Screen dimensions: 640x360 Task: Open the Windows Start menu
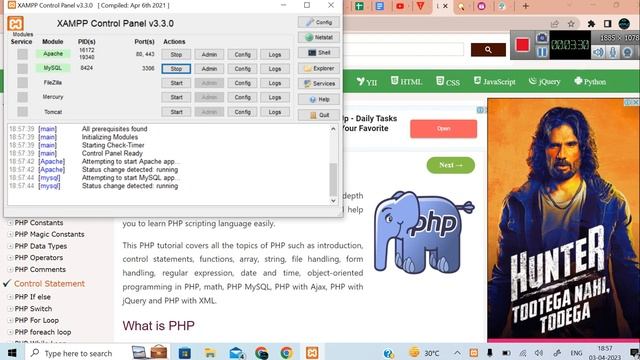[x=12, y=353]
